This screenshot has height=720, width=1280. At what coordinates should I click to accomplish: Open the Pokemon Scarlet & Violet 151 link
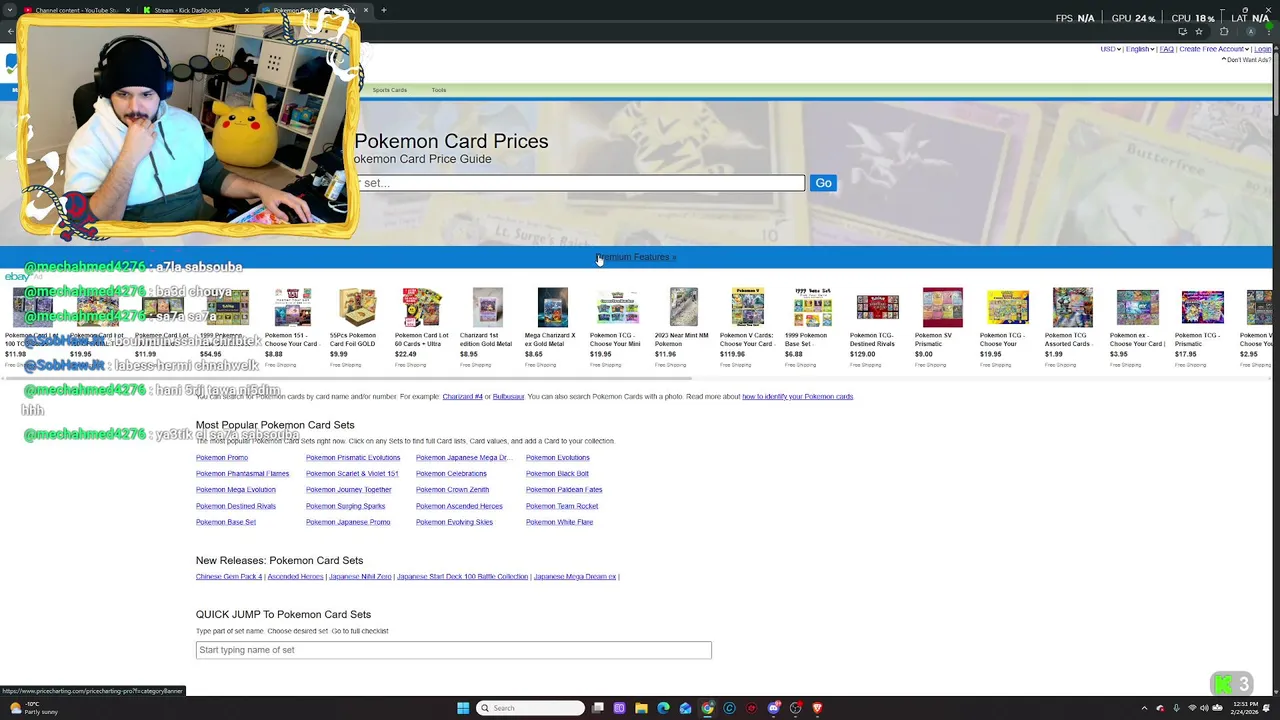[352, 474]
